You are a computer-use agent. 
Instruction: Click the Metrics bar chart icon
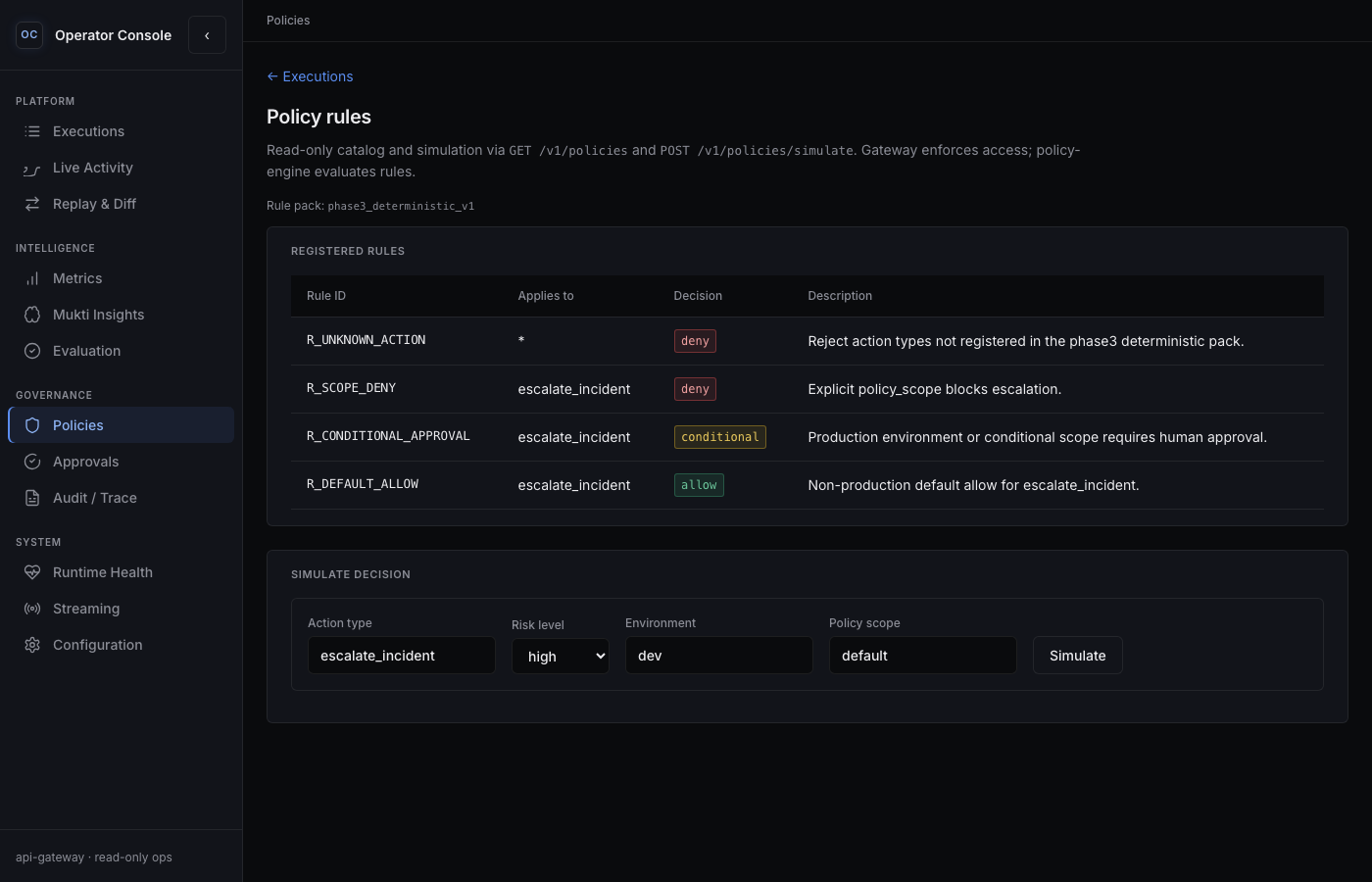32,278
